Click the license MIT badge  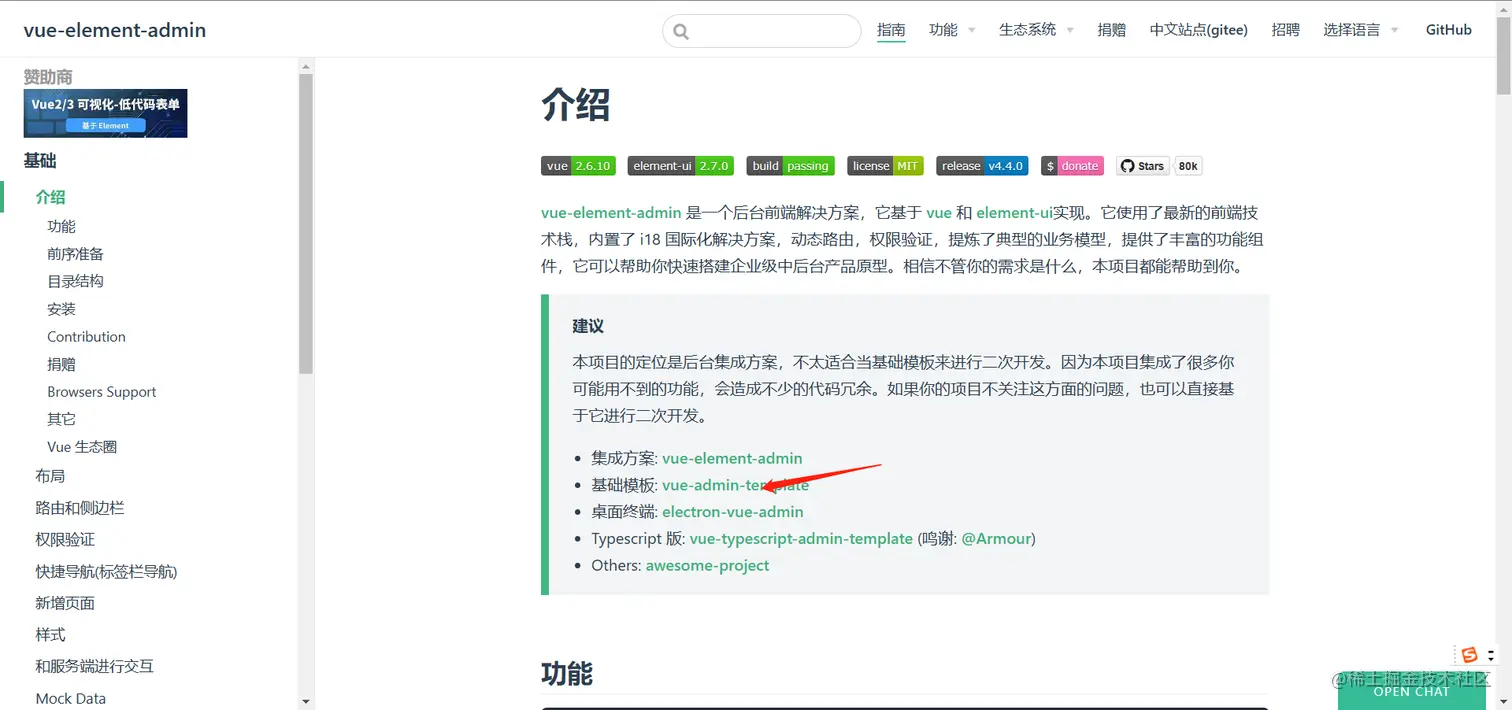(x=885, y=166)
